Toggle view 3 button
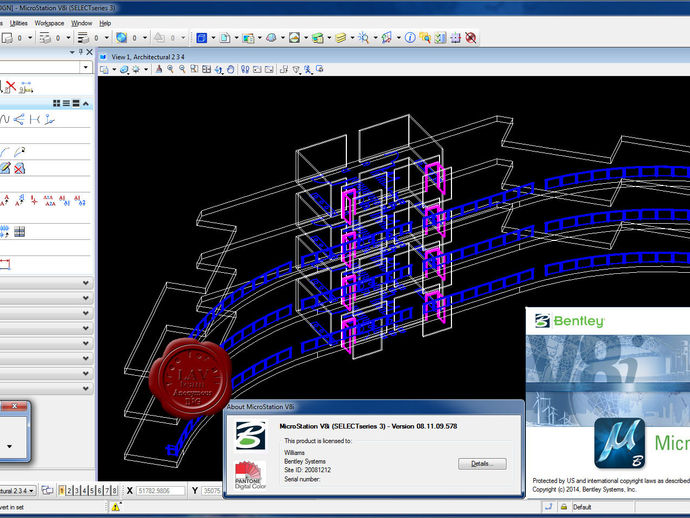This screenshot has height=518, width=690. (77, 490)
